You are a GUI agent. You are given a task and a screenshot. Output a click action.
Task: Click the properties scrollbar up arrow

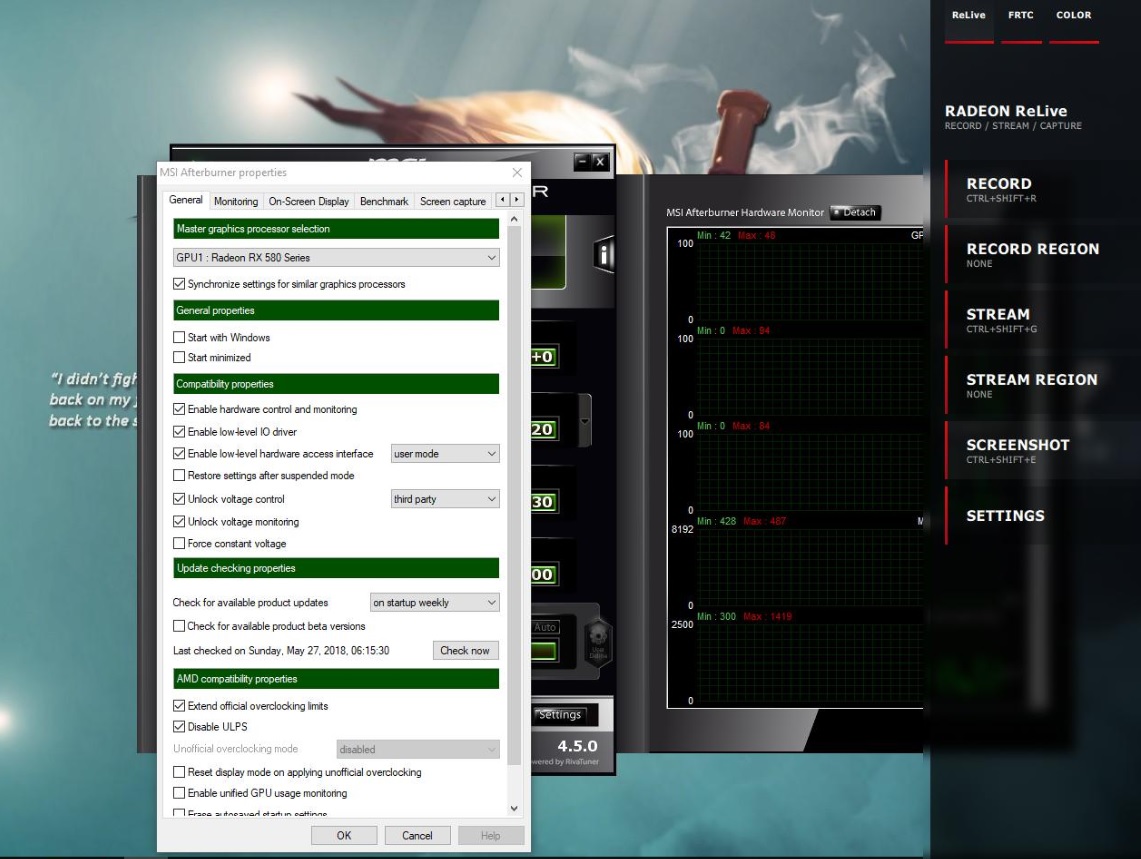(514, 219)
